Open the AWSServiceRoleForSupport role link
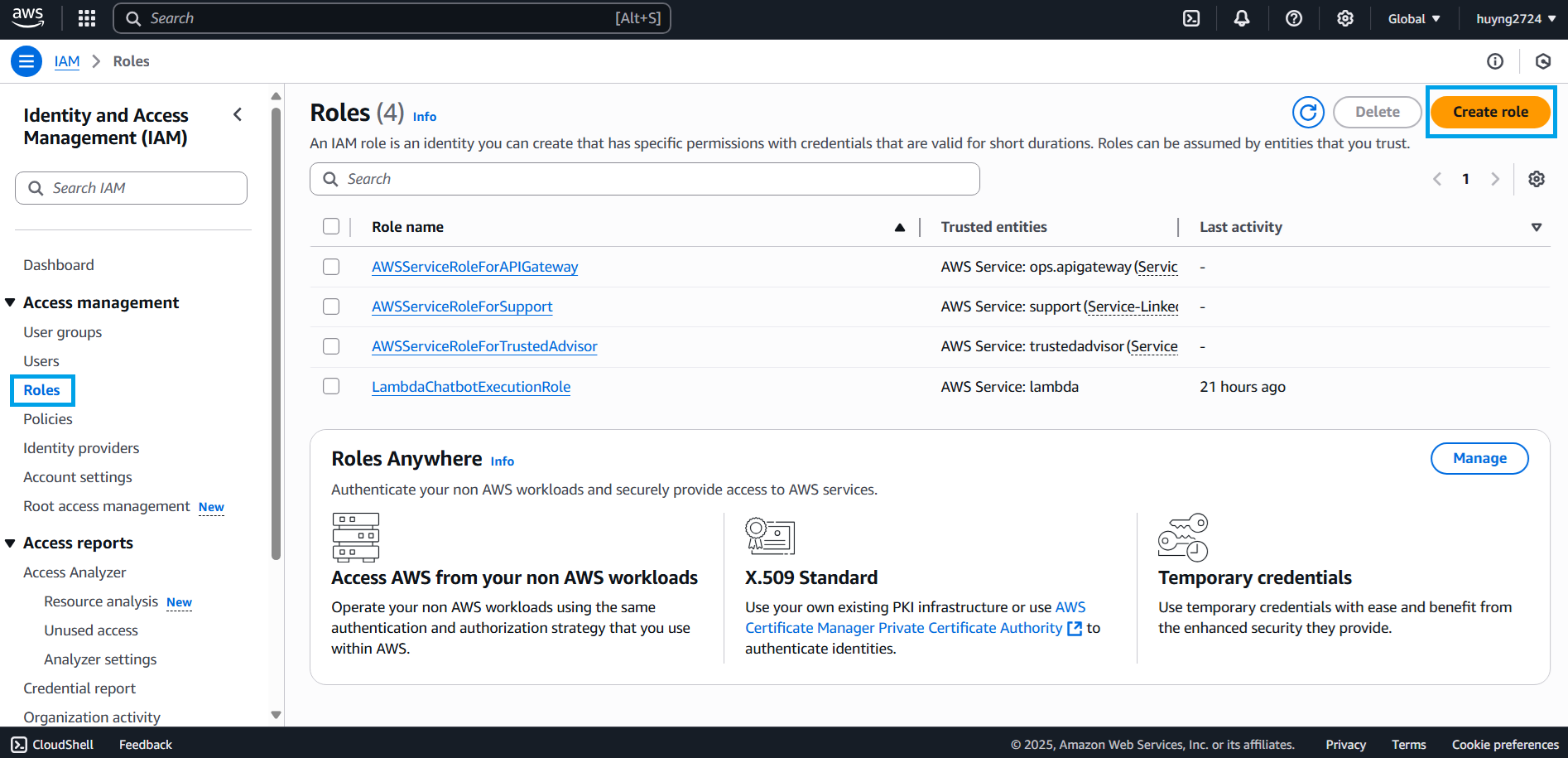1568x758 pixels. pos(462,307)
